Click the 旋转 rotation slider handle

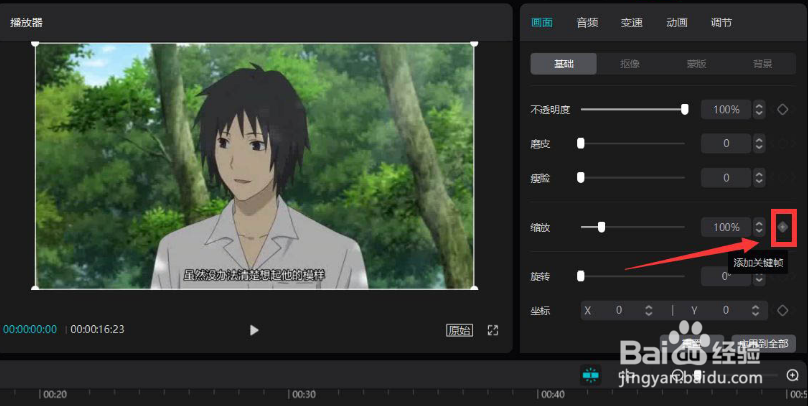[581, 276]
